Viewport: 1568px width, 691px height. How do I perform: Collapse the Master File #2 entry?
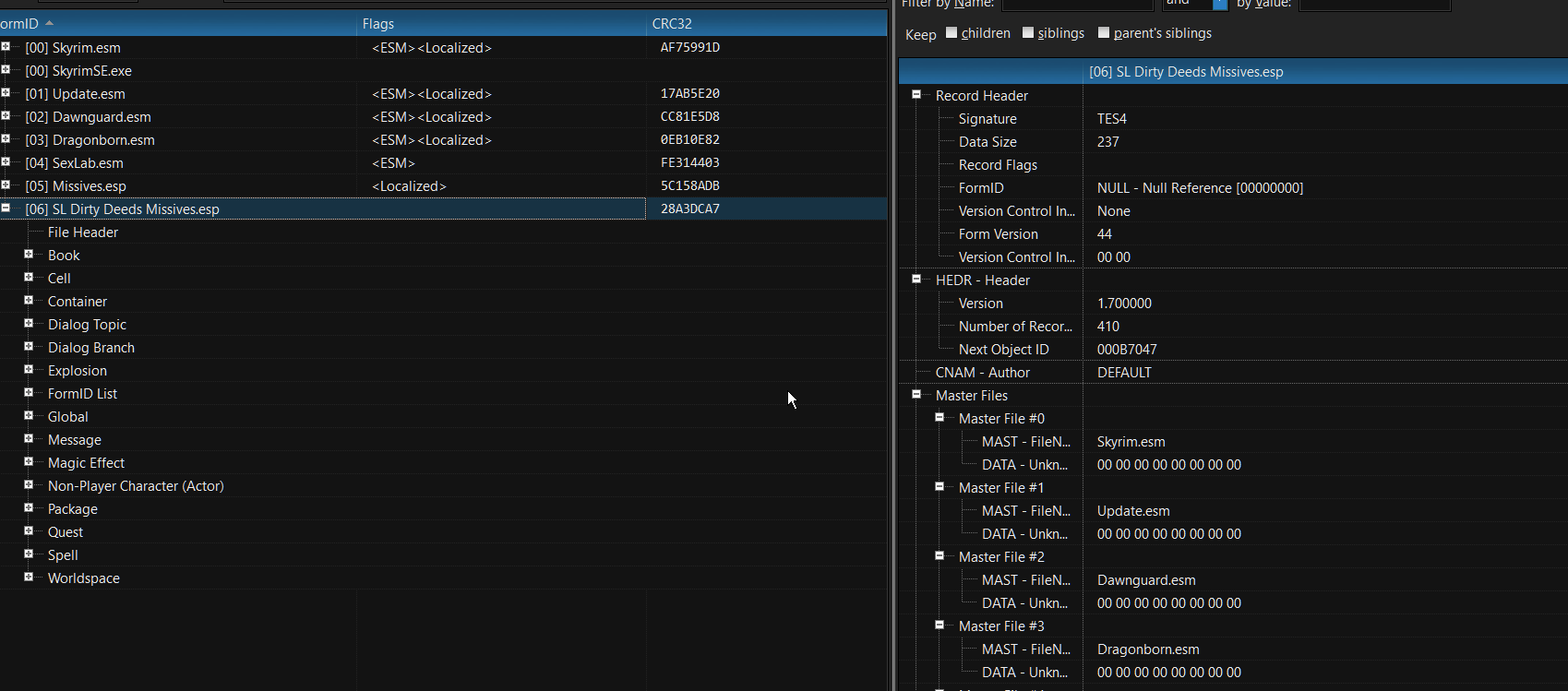click(x=940, y=555)
